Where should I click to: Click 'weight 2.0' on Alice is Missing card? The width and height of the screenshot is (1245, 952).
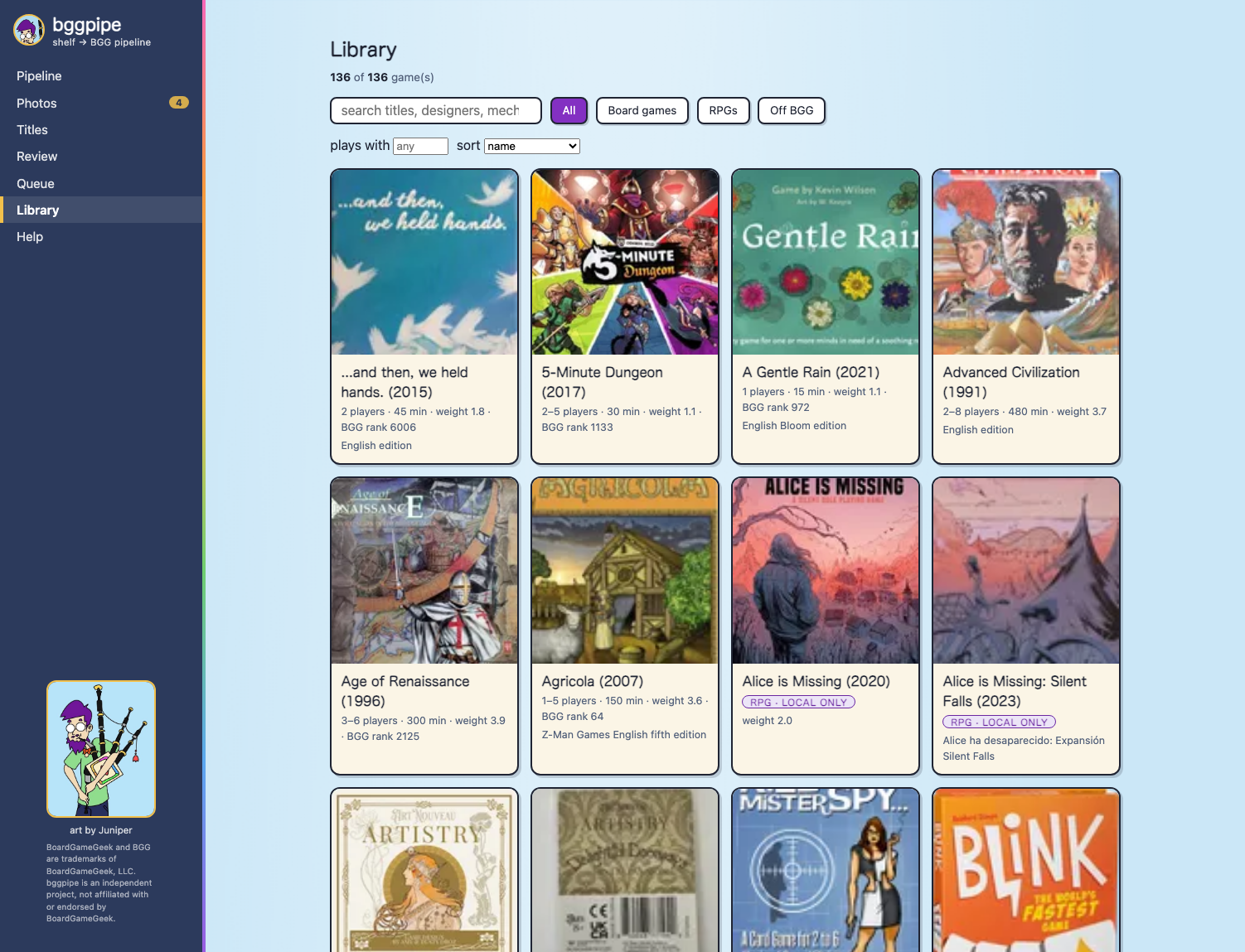[x=768, y=721]
